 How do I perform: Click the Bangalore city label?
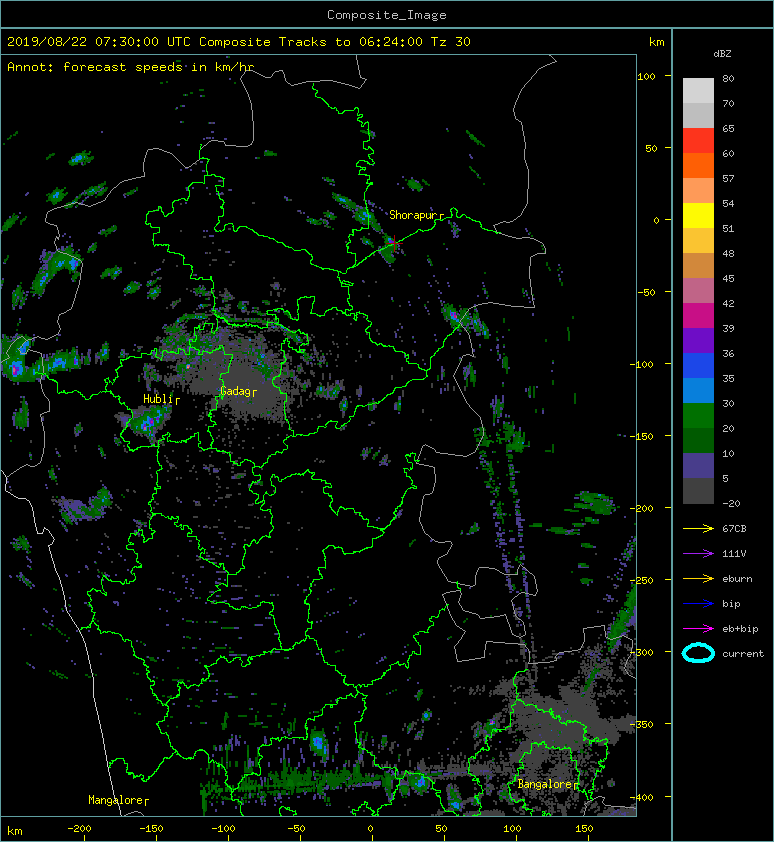point(545,784)
